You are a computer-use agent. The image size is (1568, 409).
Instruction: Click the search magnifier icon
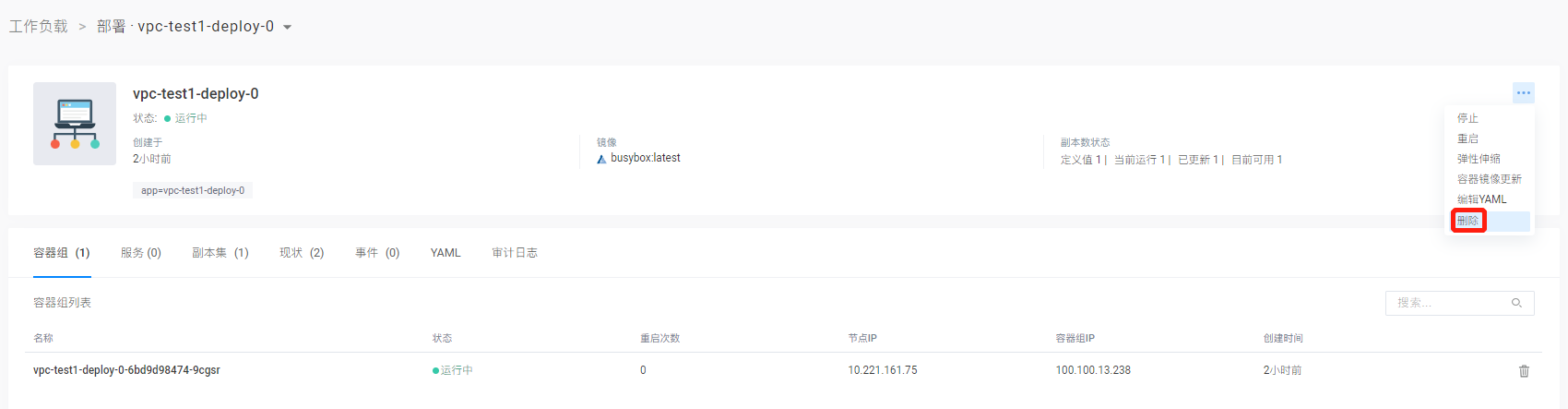click(x=1516, y=303)
